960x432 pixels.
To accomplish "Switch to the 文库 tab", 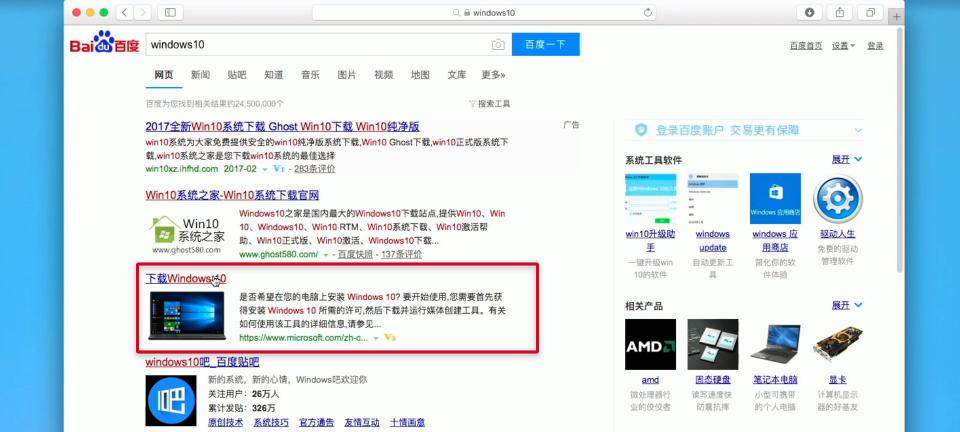I will pos(457,75).
